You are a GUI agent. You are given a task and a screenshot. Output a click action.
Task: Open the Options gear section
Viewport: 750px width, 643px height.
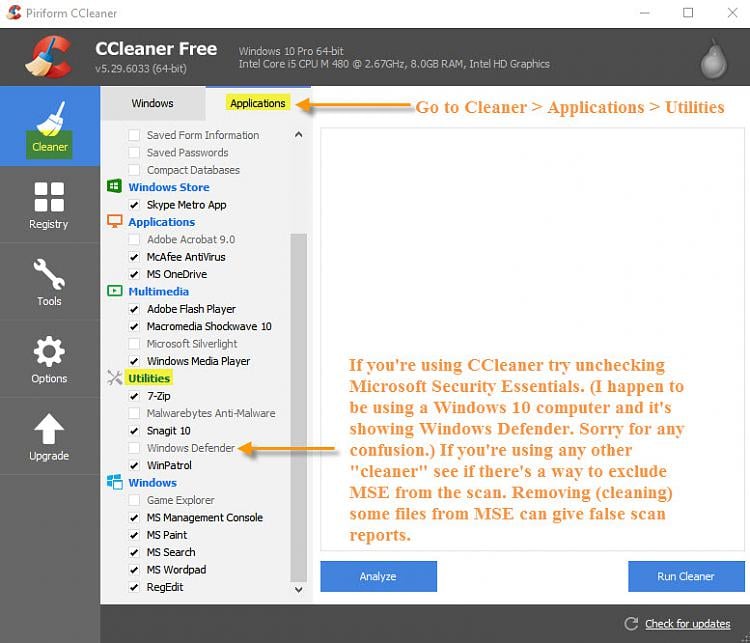(x=49, y=360)
